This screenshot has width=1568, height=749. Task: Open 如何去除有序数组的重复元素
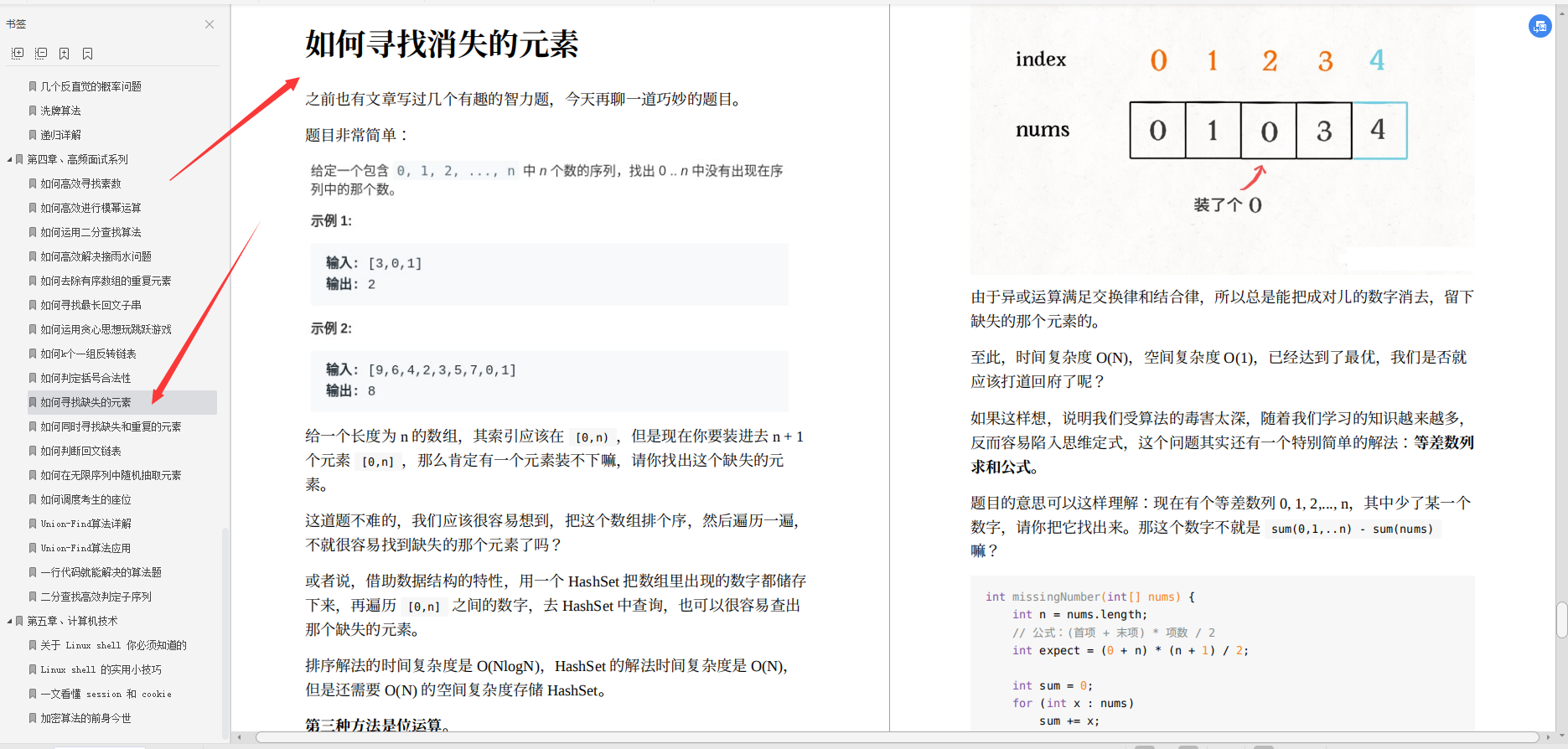tap(106, 281)
